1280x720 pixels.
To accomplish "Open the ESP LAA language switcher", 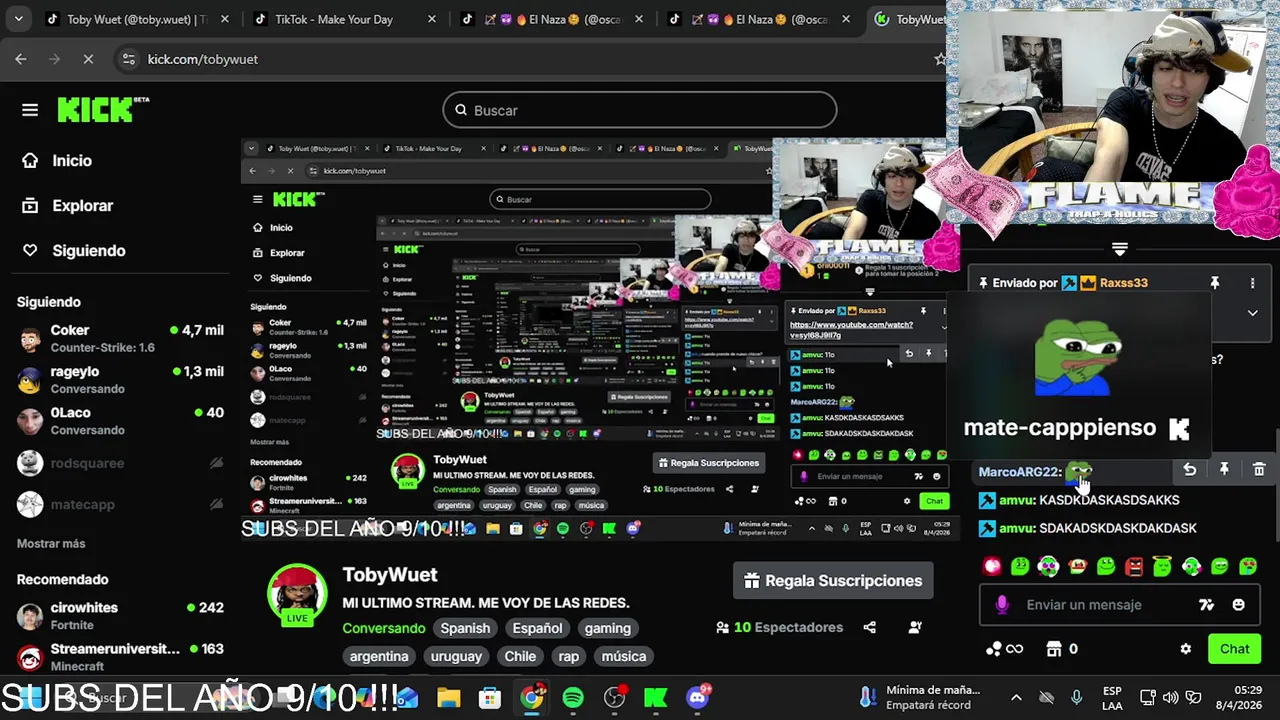I will coord(1112,697).
